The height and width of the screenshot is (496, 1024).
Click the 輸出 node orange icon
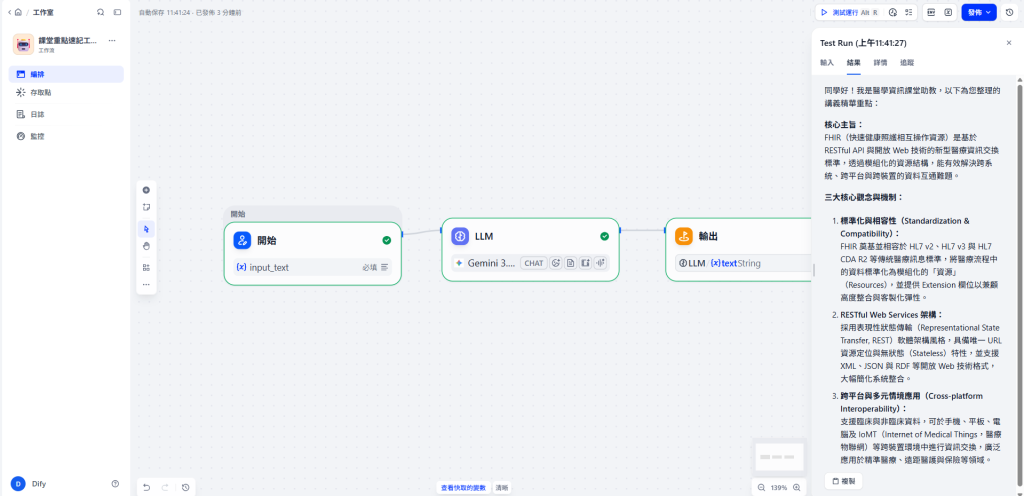(684, 236)
